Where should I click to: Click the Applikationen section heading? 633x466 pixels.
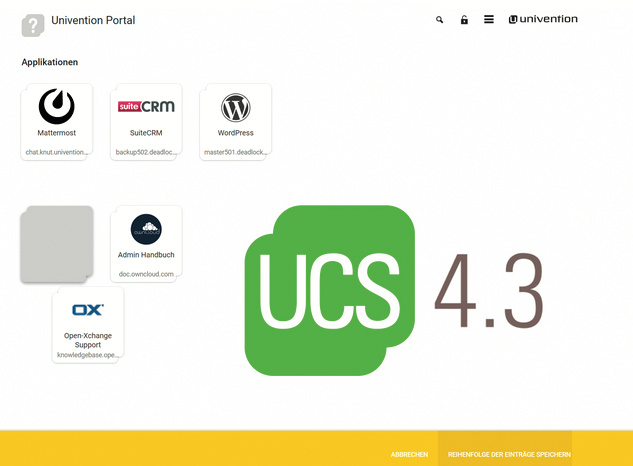click(x=50, y=62)
